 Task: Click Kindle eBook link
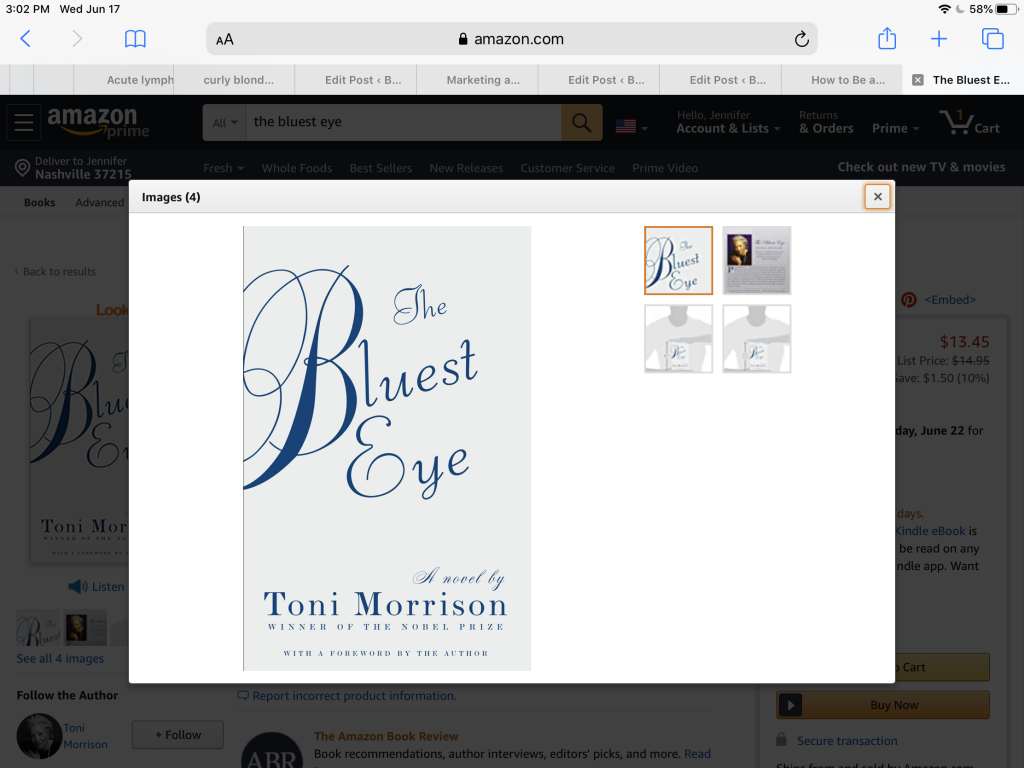pyautogui.click(x=930, y=531)
